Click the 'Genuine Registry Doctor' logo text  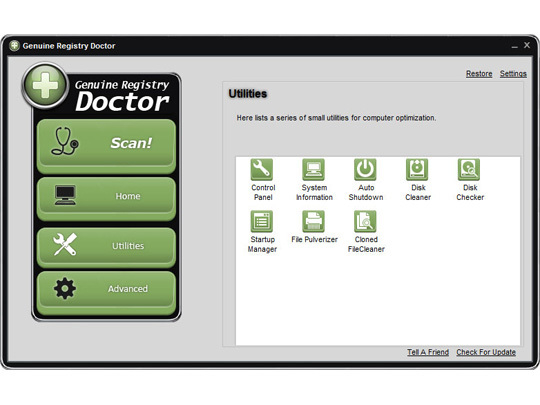point(122,96)
